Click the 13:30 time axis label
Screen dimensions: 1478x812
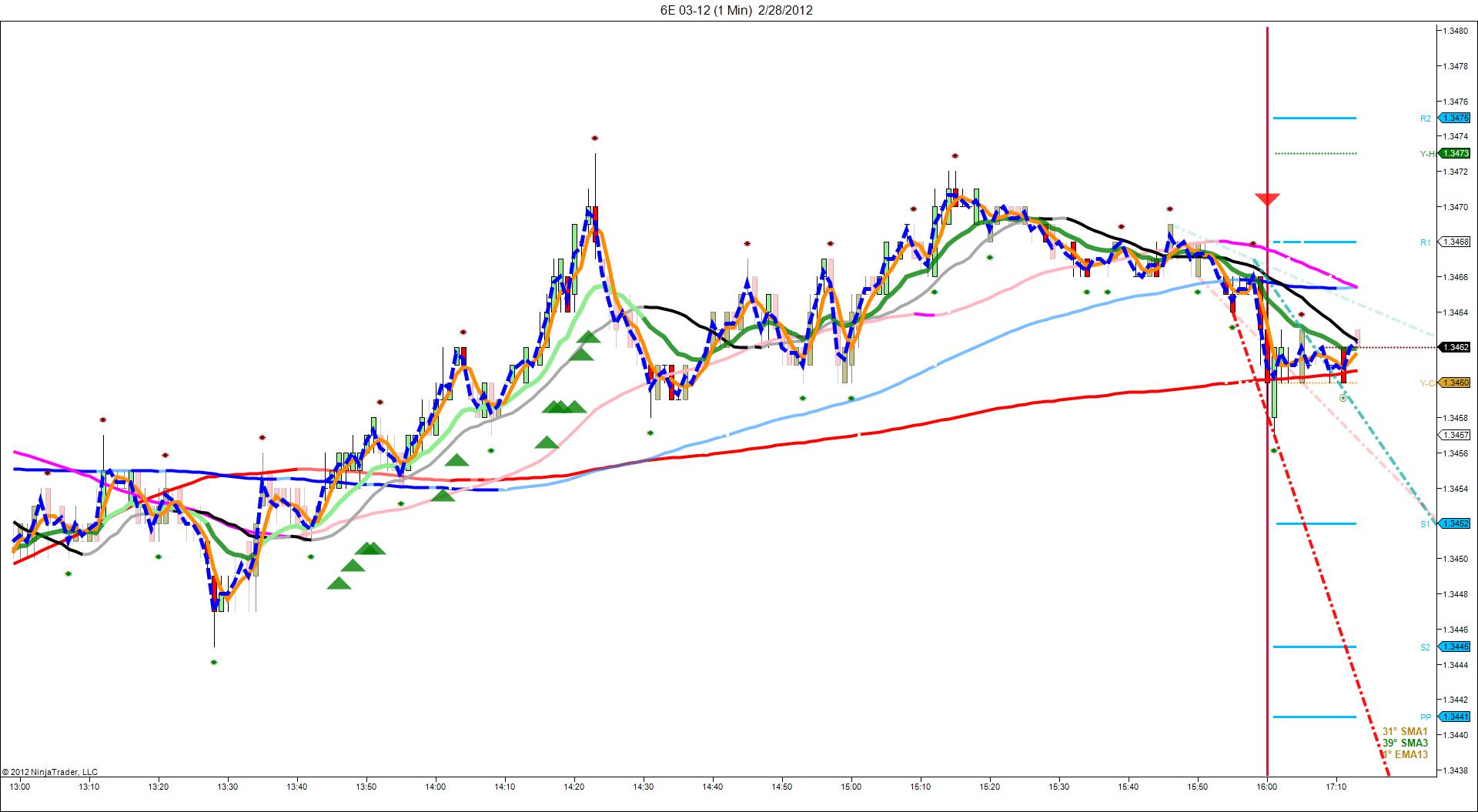pyautogui.click(x=228, y=787)
